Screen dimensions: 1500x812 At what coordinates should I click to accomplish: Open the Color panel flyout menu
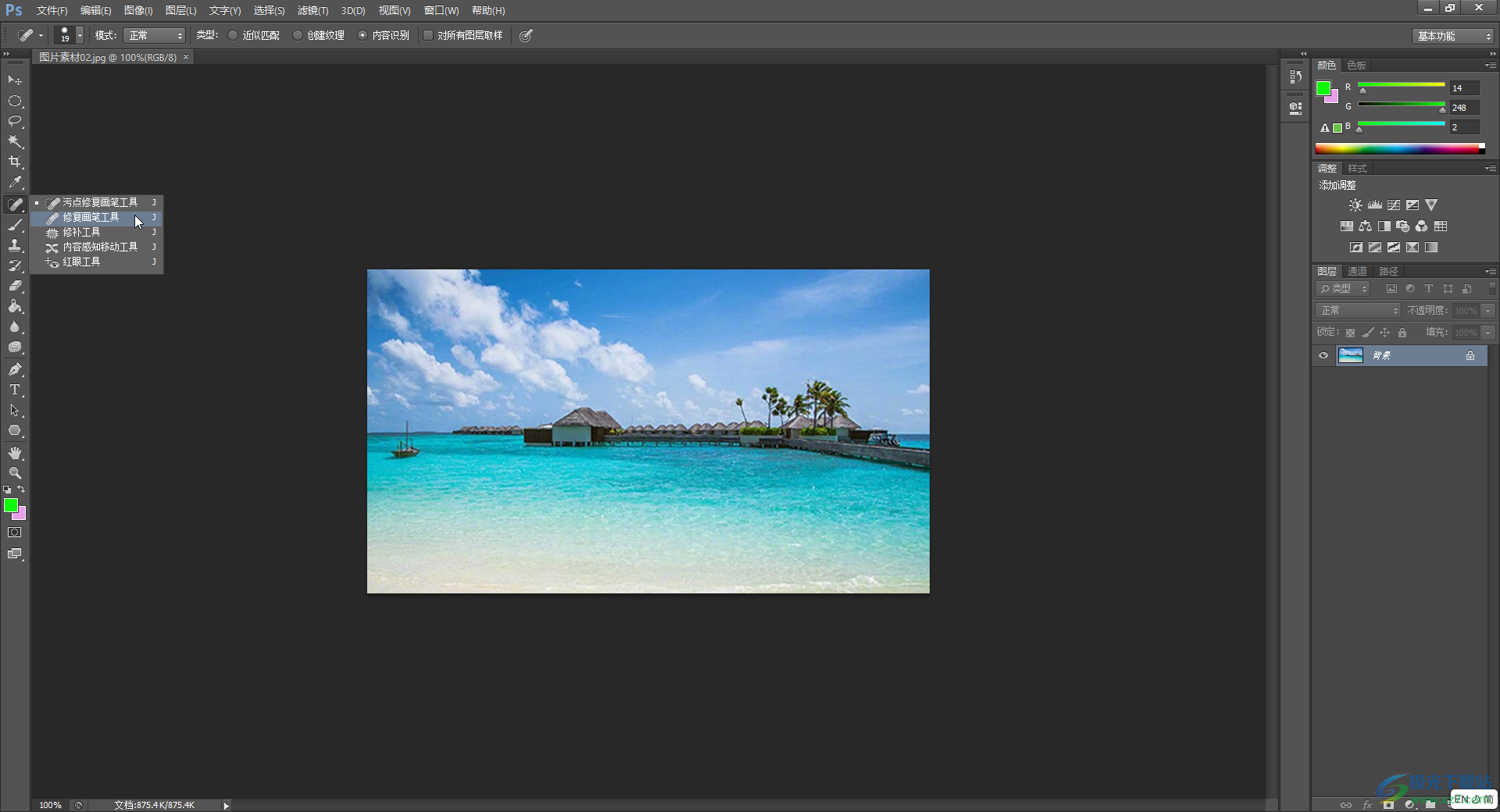tap(1490, 66)
